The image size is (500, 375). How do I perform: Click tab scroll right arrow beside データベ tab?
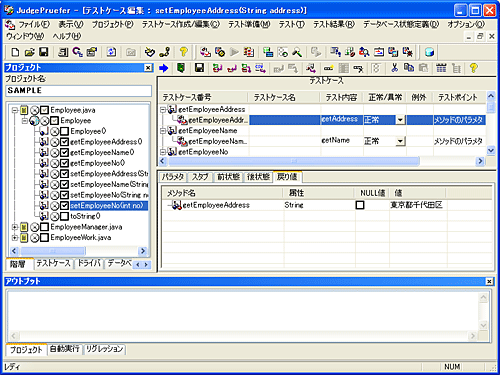146,265
